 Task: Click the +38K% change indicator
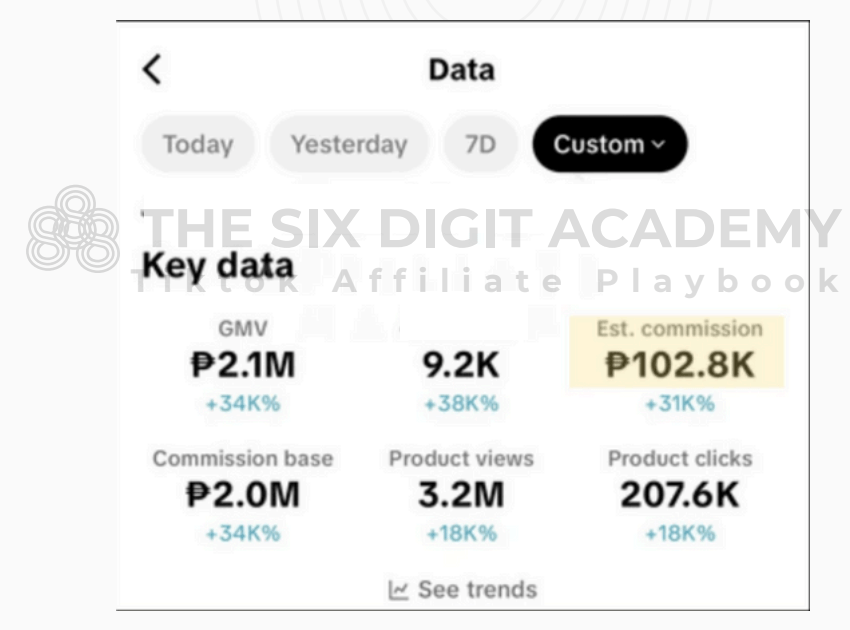click(461, 404)
